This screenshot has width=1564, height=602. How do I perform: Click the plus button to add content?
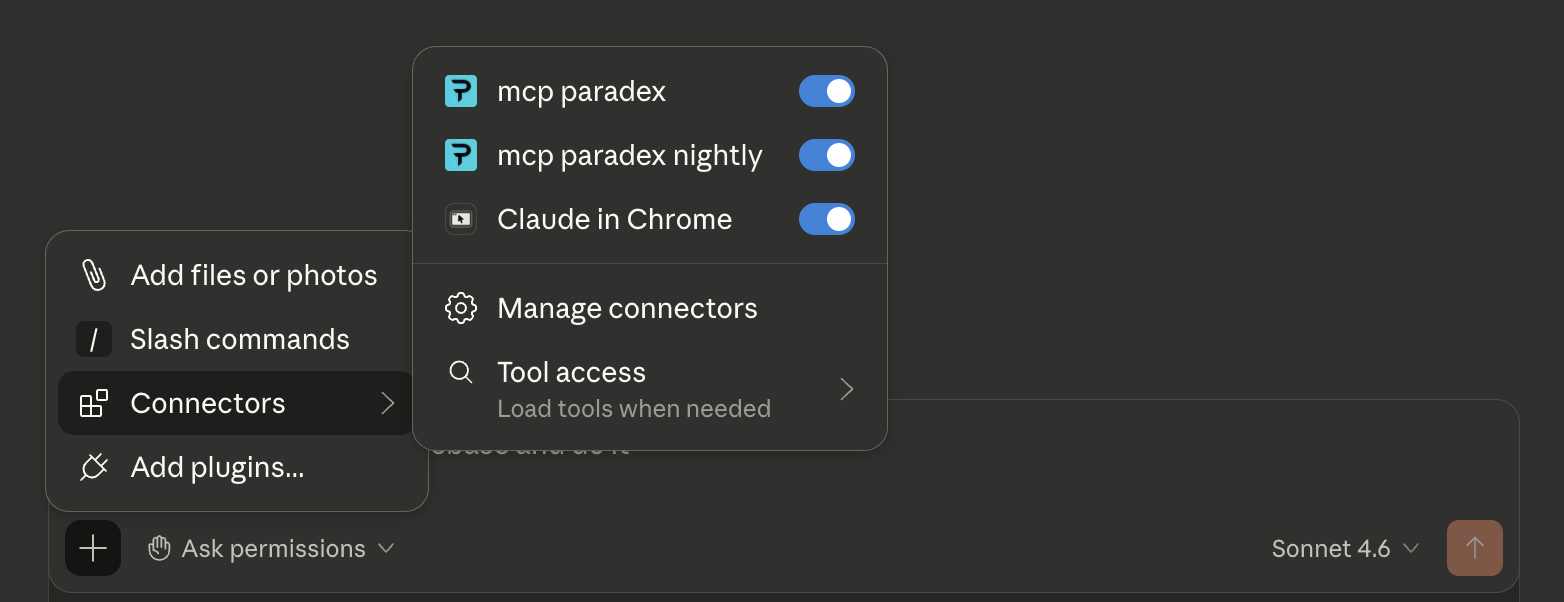click(x=92, y=548)
